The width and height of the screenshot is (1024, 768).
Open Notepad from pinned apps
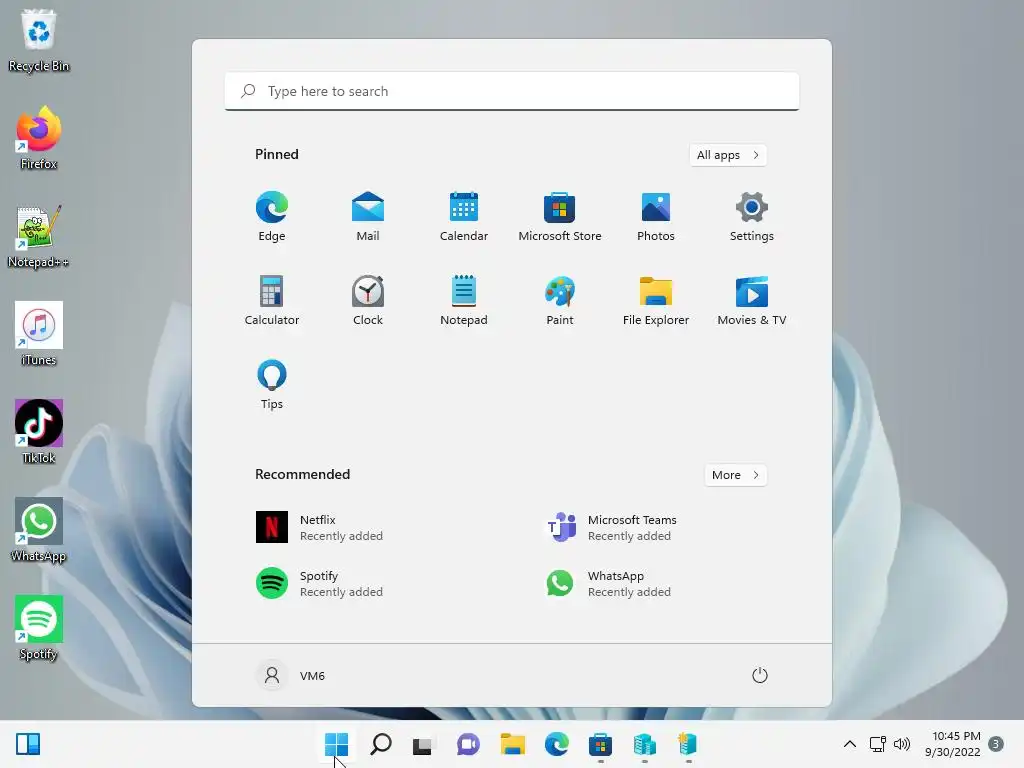464,300
